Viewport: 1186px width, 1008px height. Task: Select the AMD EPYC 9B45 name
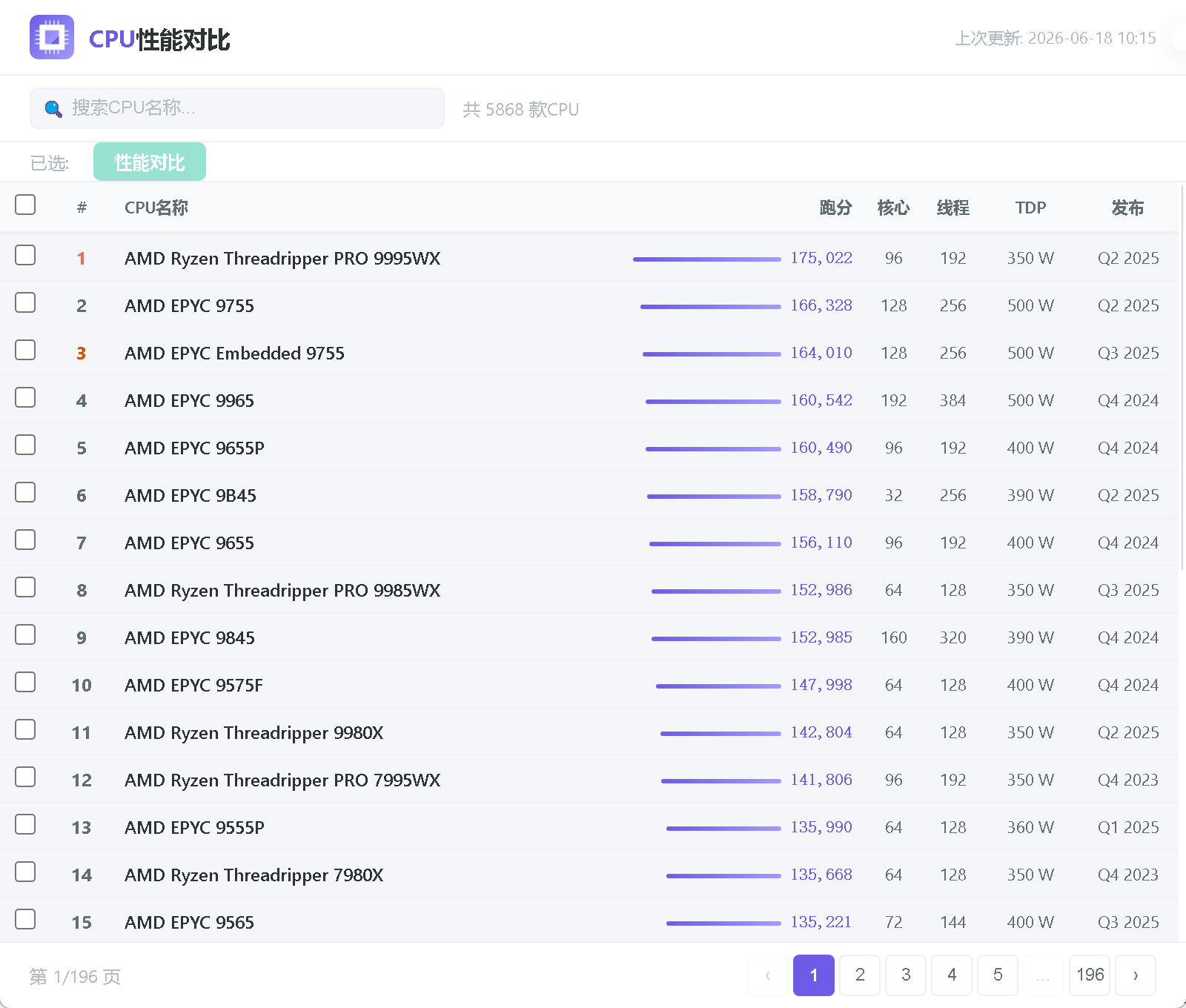coord(191,496)
